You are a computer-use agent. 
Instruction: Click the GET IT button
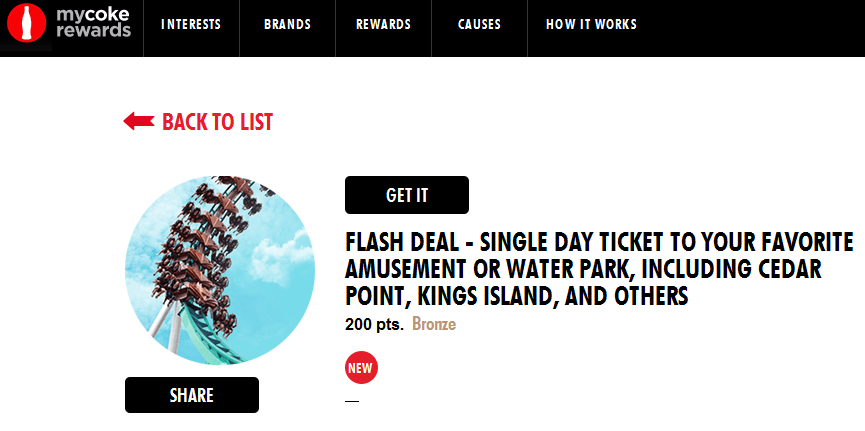click(407, 195)
